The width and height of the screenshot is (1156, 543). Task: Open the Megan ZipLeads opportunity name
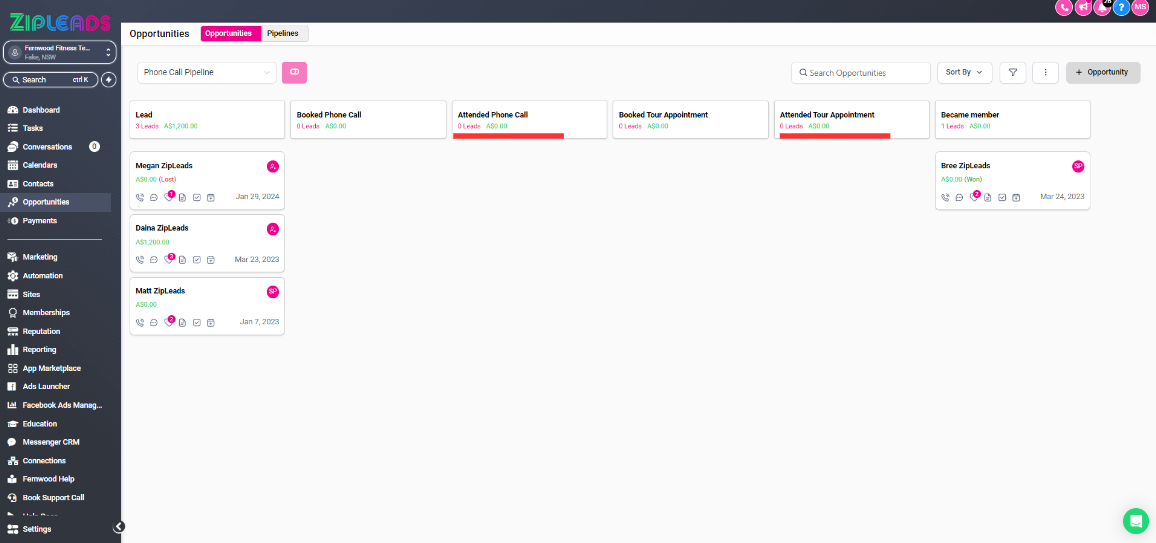164,166
